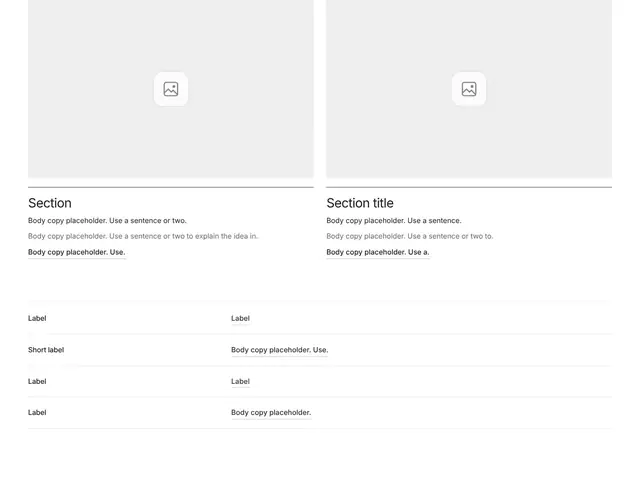Follow the 'Label' link in third table row
640x486 pixels.
click(x=240, y=381)
